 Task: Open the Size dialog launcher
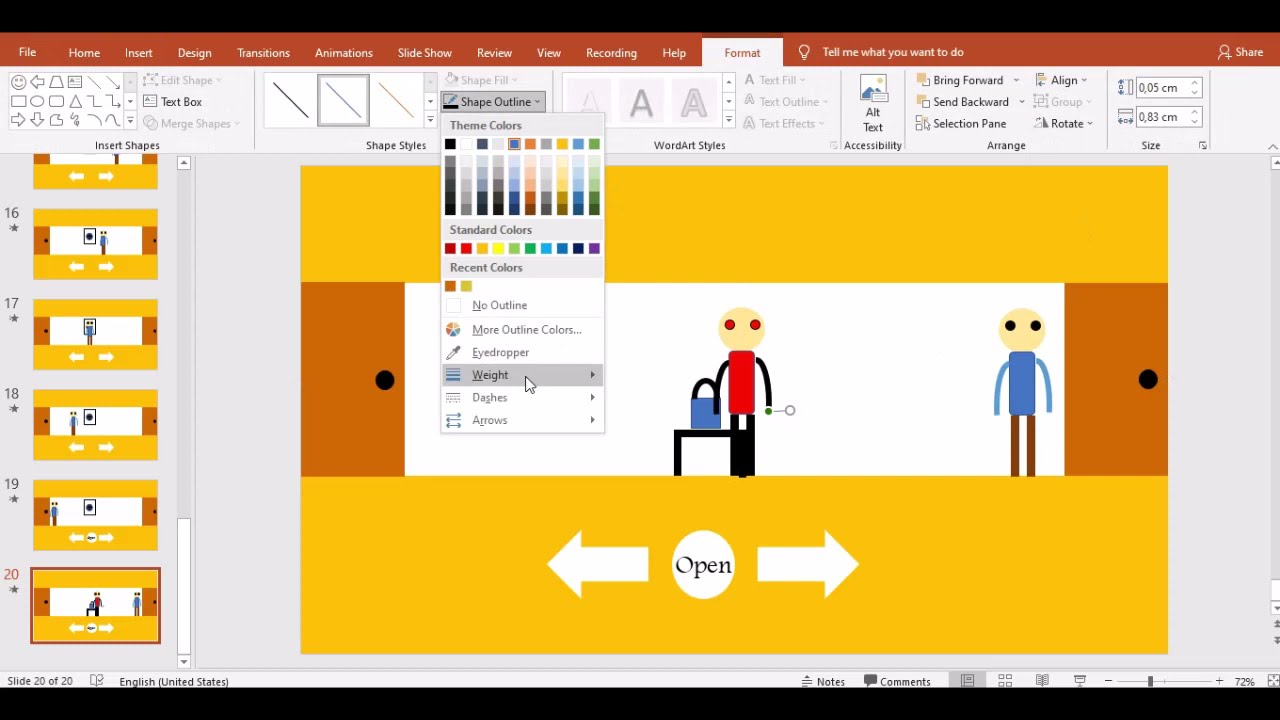(x=1203, y=146)
